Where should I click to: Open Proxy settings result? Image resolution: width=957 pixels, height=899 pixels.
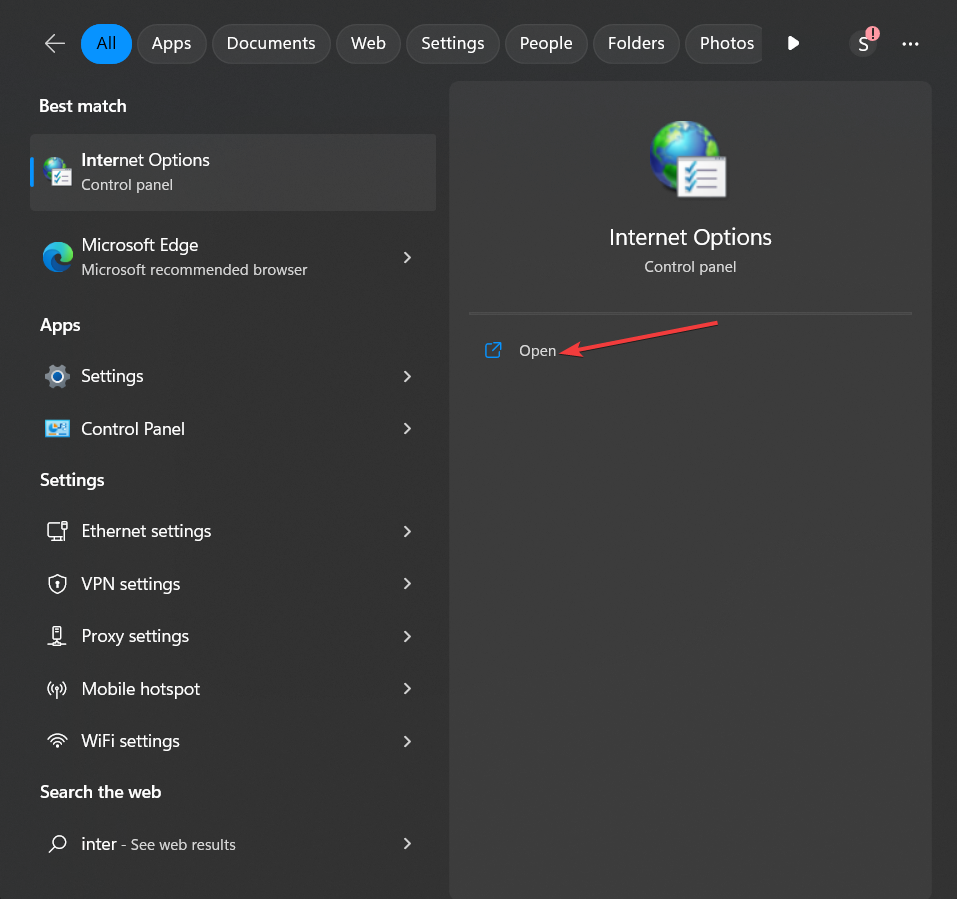(233, 636)
